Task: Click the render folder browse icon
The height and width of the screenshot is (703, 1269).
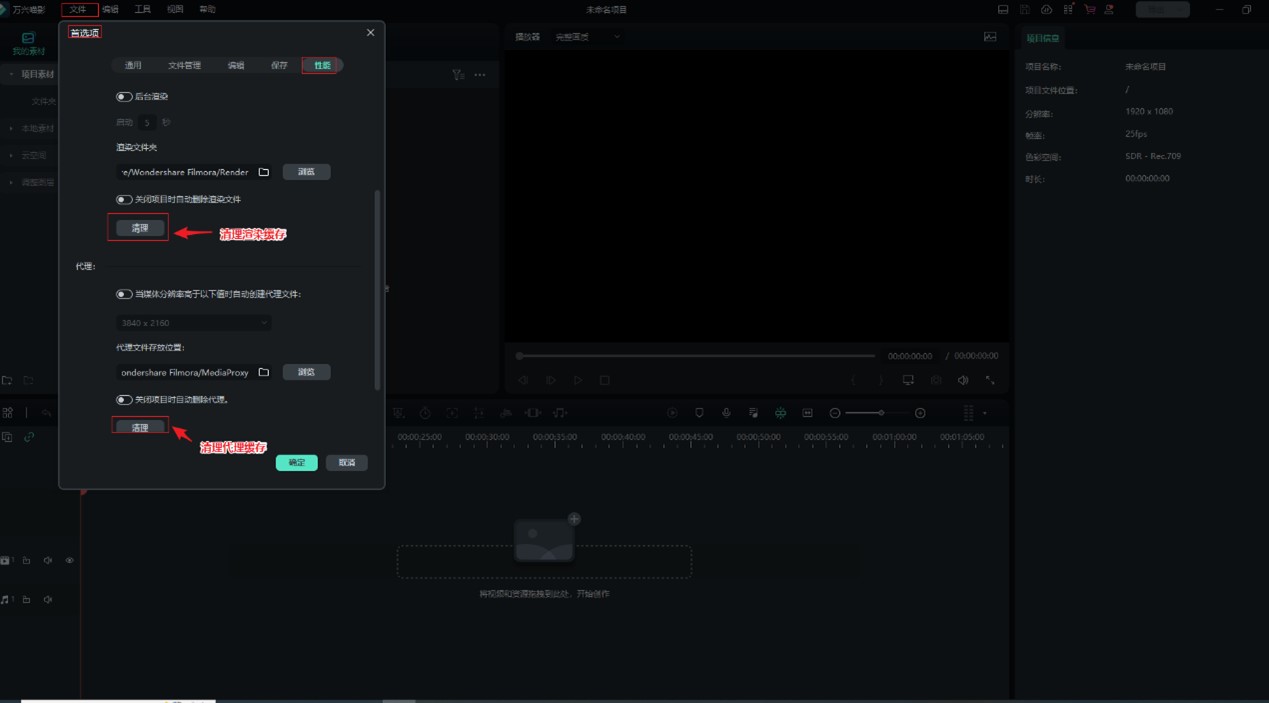Action: [x=264, y=172]
